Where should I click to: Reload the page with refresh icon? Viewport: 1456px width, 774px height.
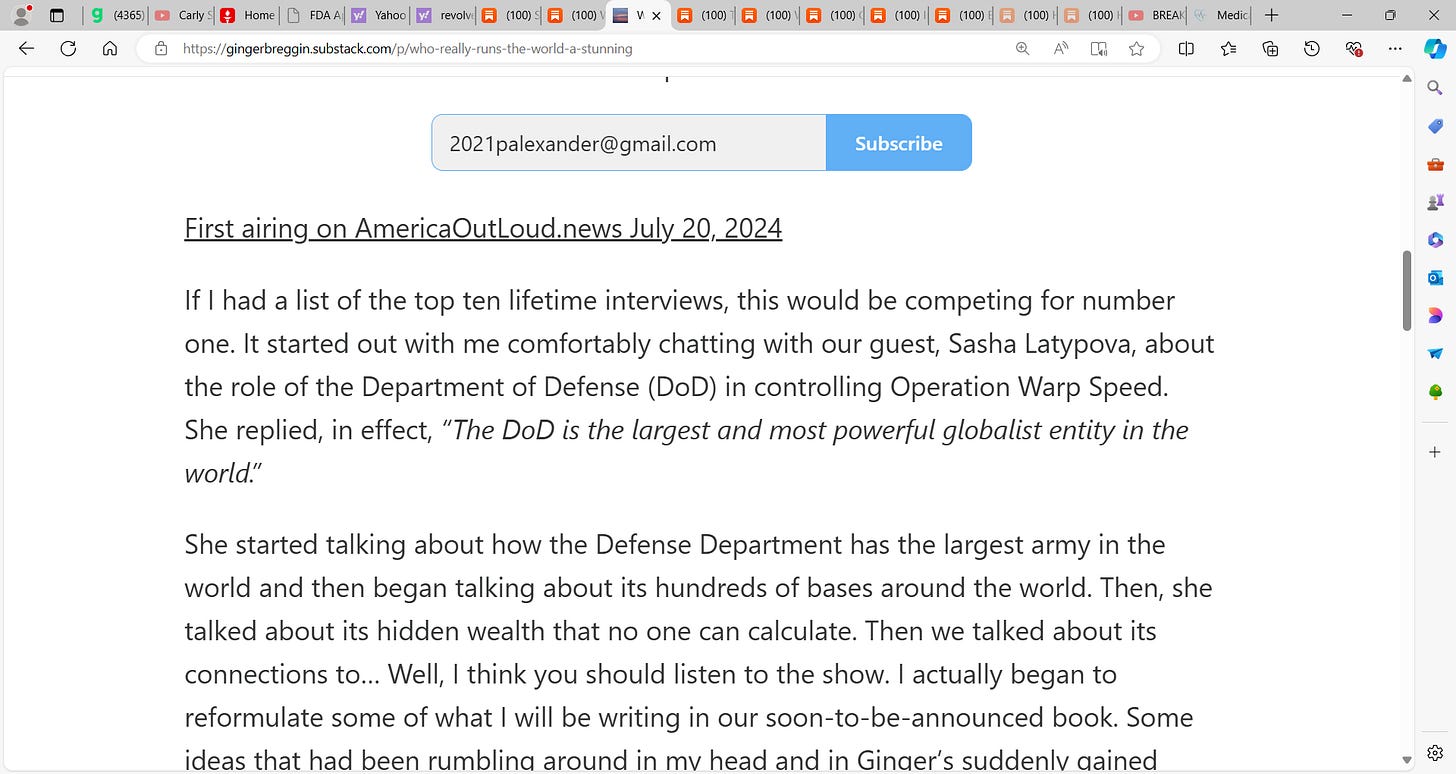click(68, 48)
